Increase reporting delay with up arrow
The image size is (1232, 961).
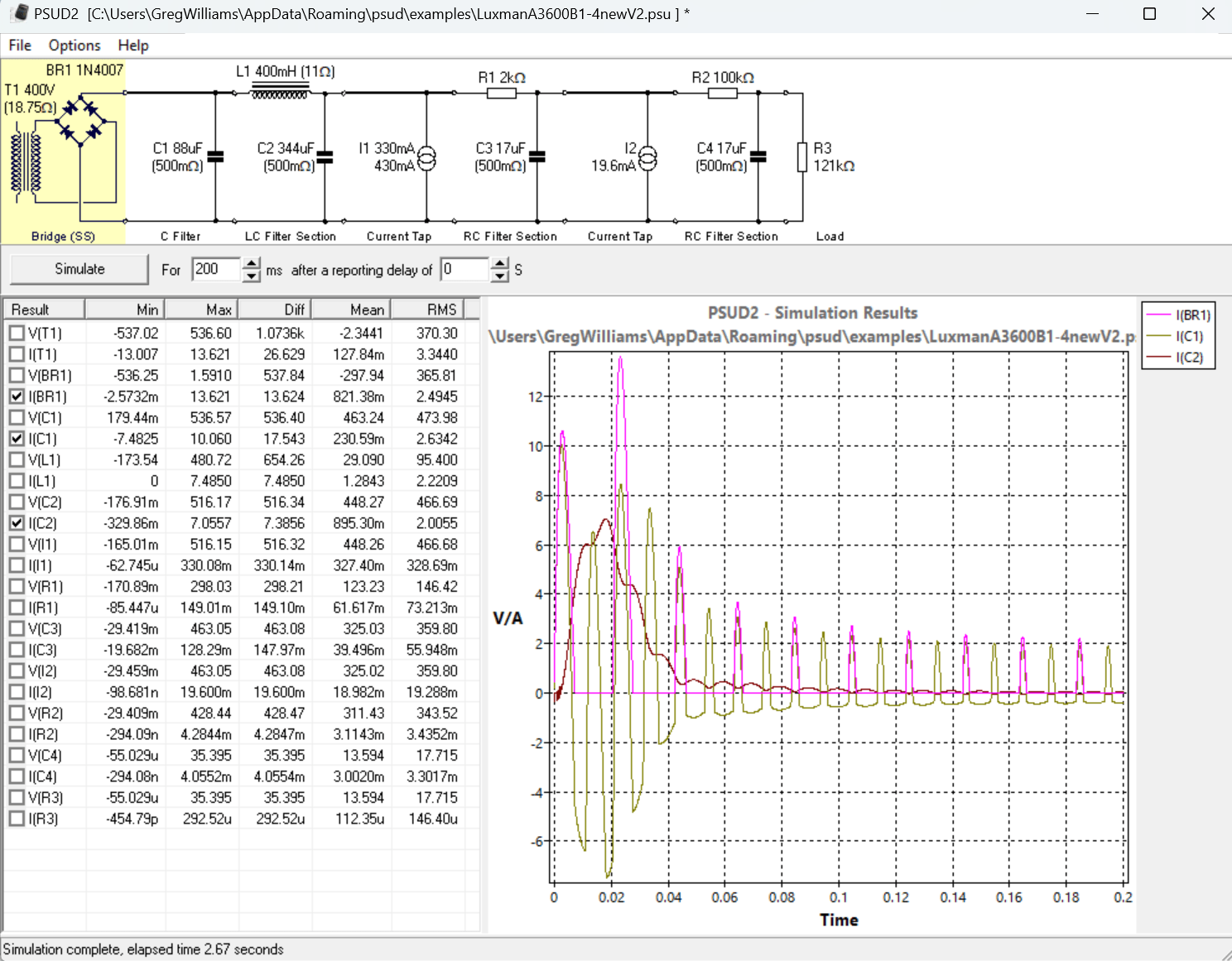pos(499,263)
